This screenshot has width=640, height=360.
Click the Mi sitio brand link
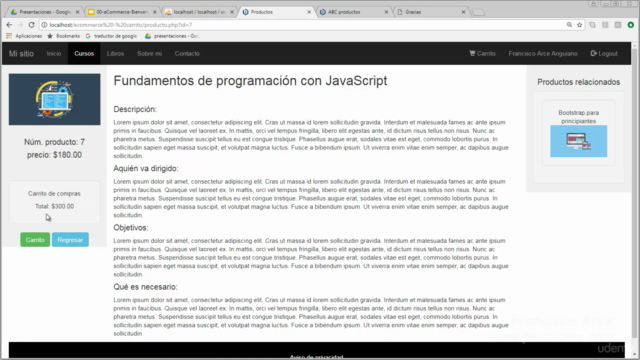[21, 53]
